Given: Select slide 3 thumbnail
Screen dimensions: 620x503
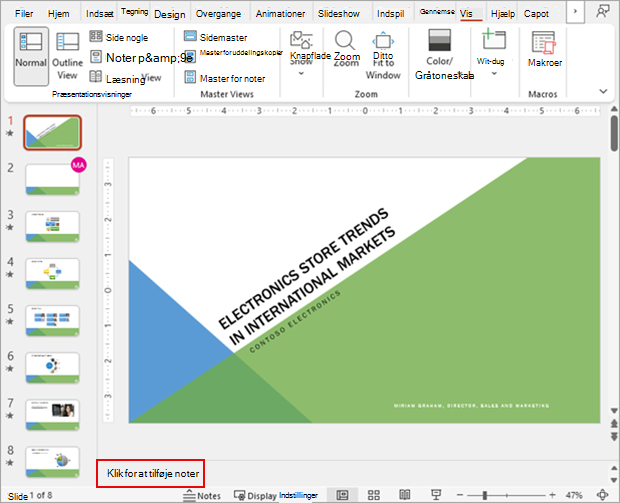Looking at the screenshot, I should (53, 227).
